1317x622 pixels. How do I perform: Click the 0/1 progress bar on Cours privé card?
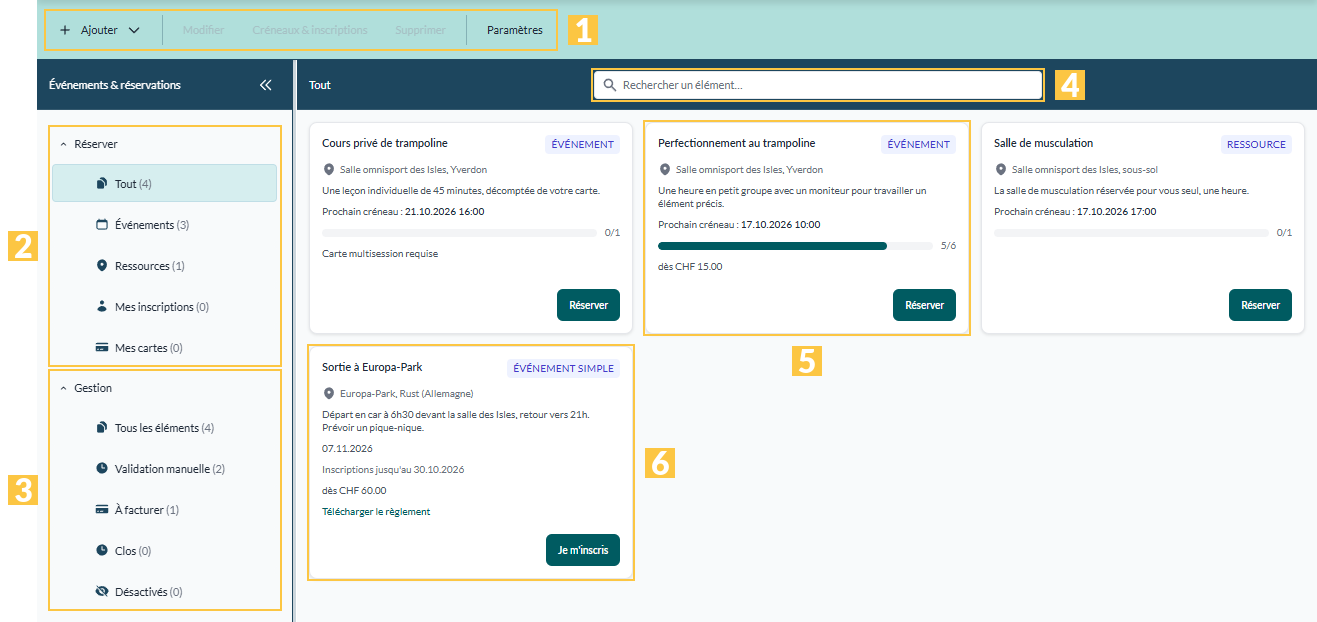pyautogui.click(x=459, y=233)
